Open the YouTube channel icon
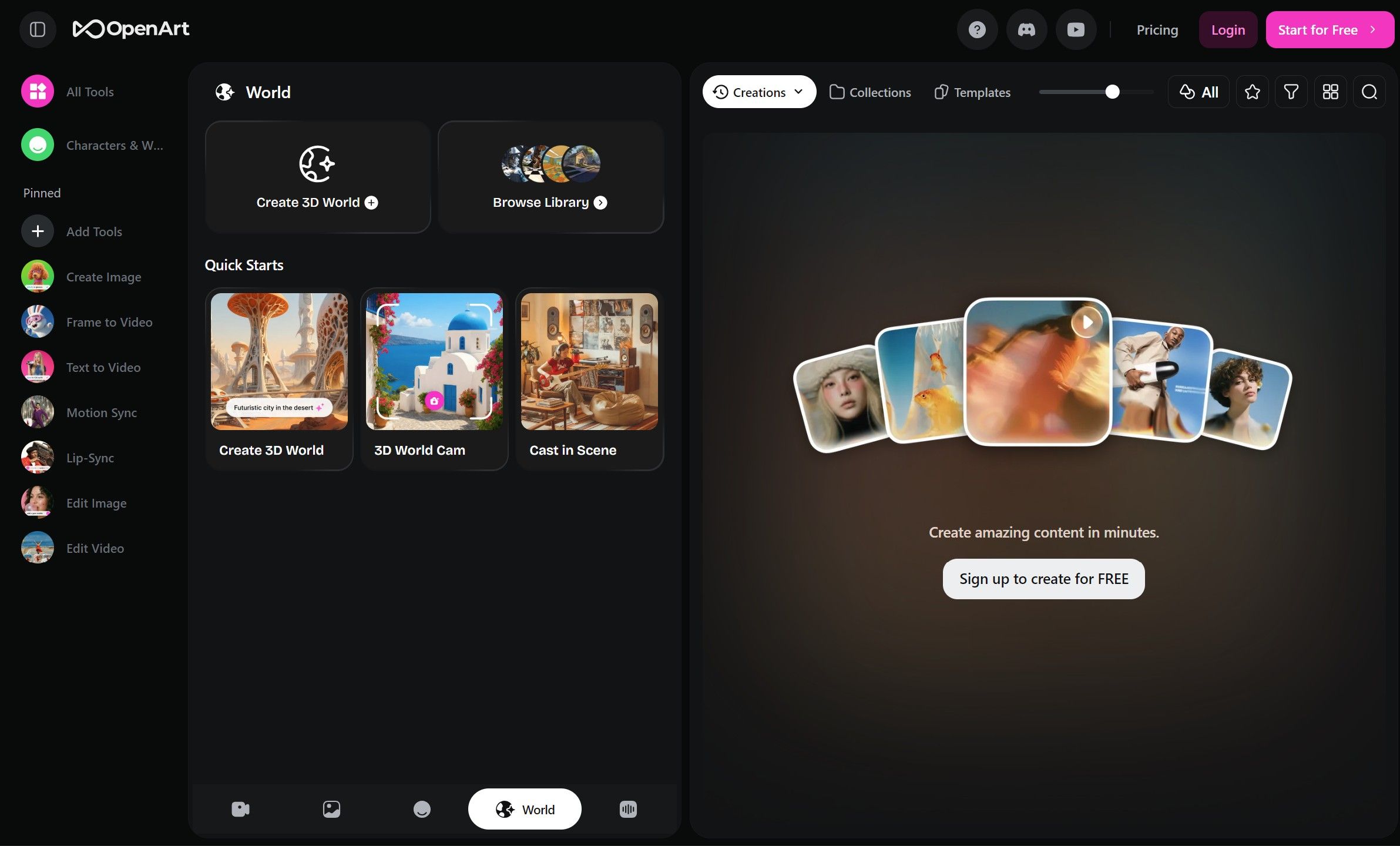 [1076, 29]
